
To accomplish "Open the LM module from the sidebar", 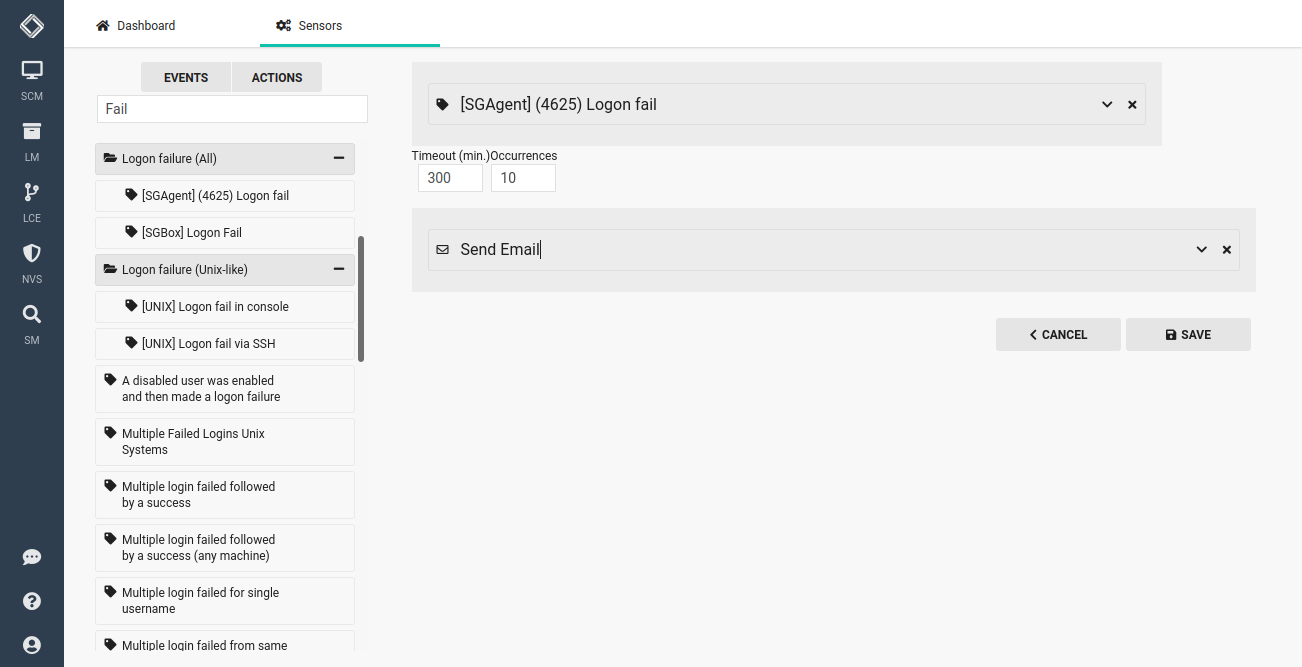I will pos(31,136).
